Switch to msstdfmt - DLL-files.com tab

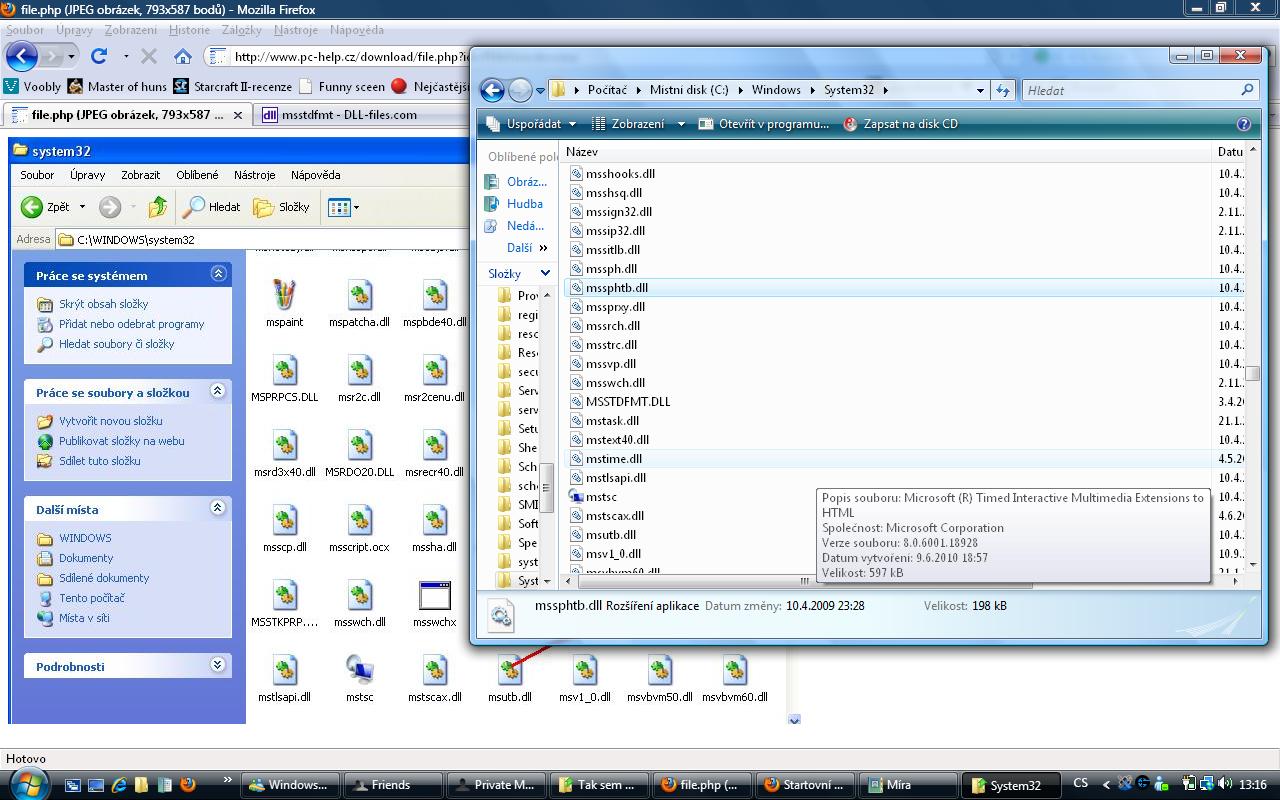[x=350, y=115]
